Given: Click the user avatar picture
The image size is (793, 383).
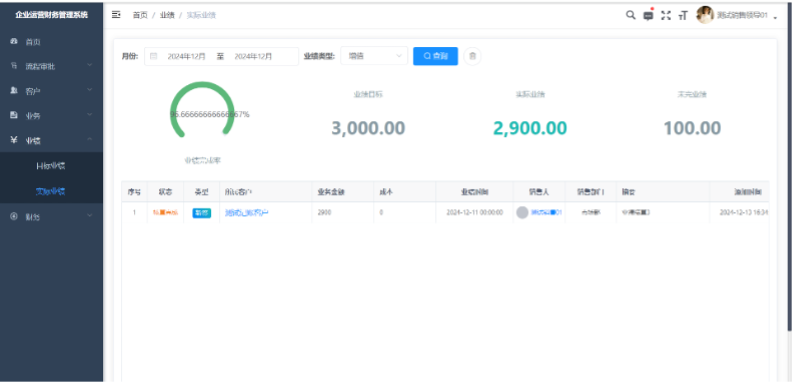Looking at the screenshot, I should point(705,15).
